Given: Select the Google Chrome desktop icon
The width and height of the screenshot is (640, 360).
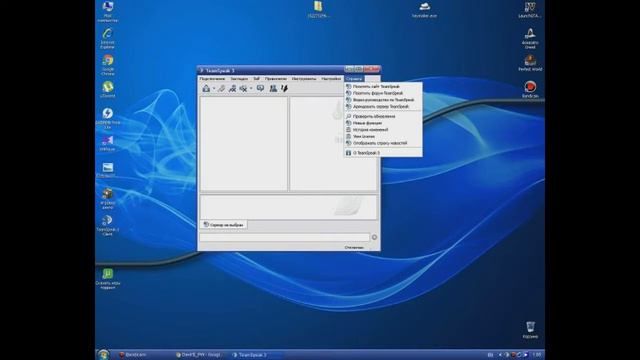Looking at the screenshot, I should (108, 65).
